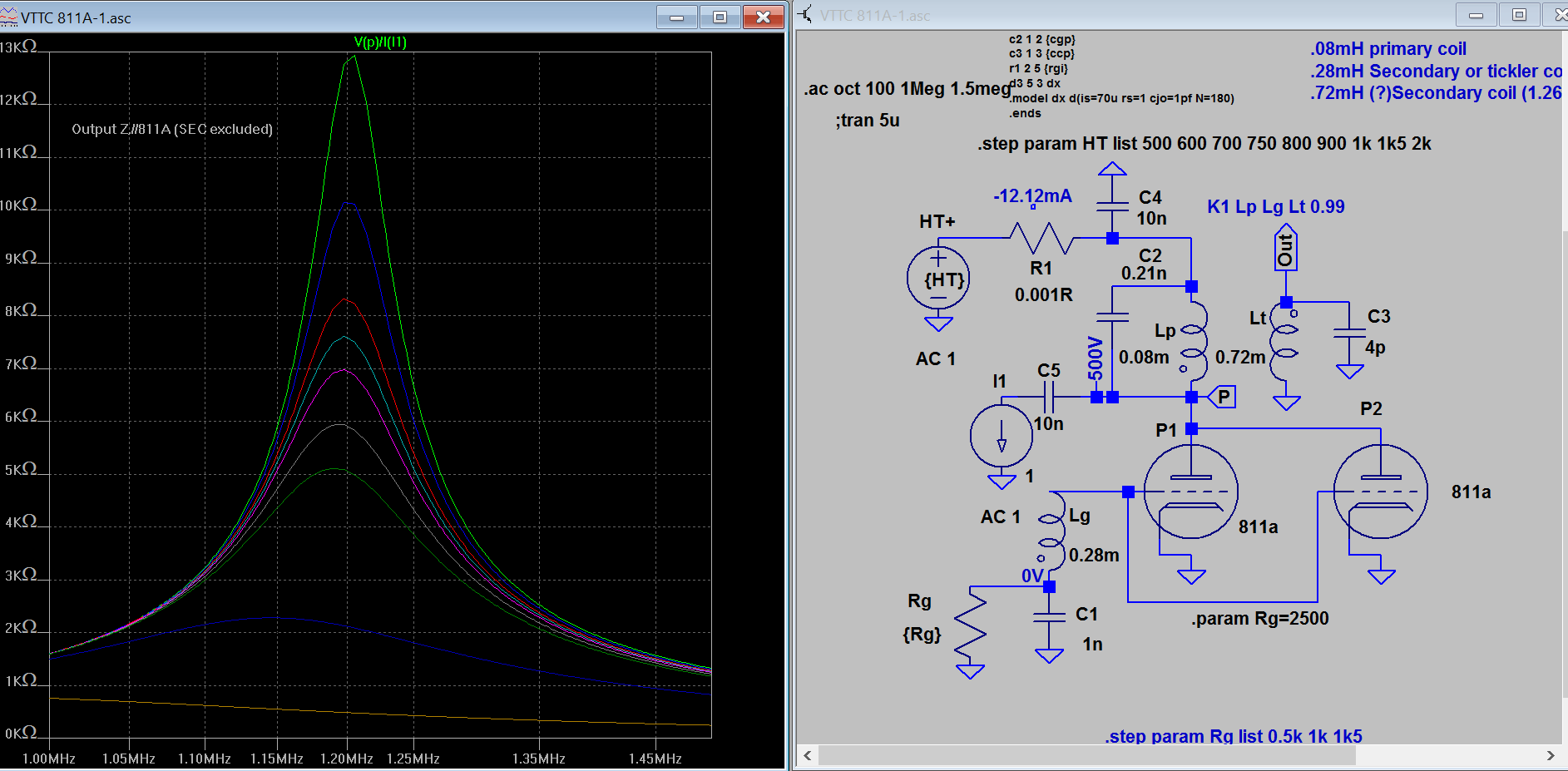Click the ".ac oct 100 1Meg 1.5meg" directive
Viewport: 1568px width, 771px height.
[x=908, y=89]
